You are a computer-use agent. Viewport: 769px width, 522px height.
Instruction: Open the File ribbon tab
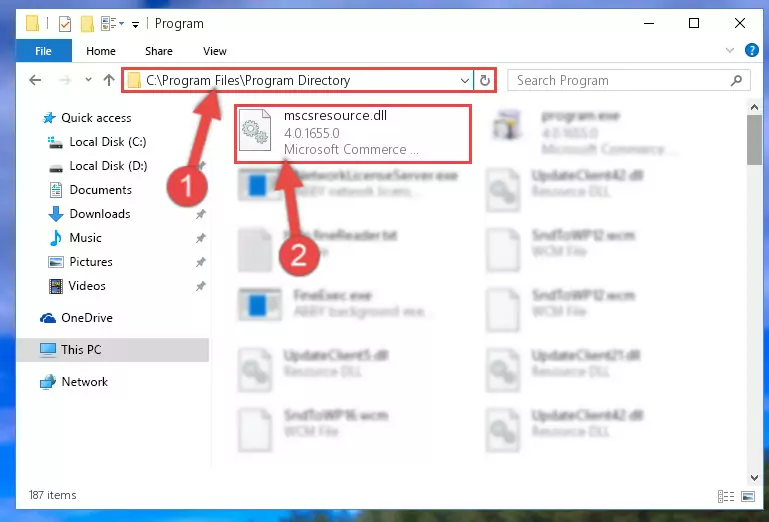click(x=44, y=51)
